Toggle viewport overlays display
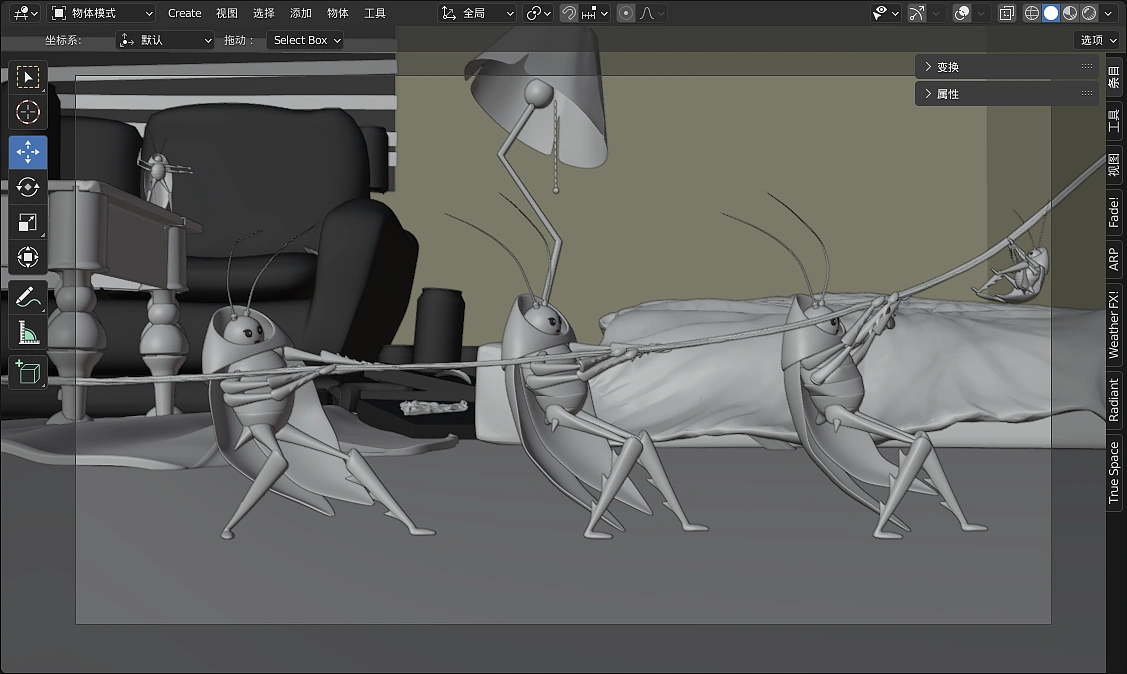The width and height of the screenshot is (1127, 674). coord(962,13)
